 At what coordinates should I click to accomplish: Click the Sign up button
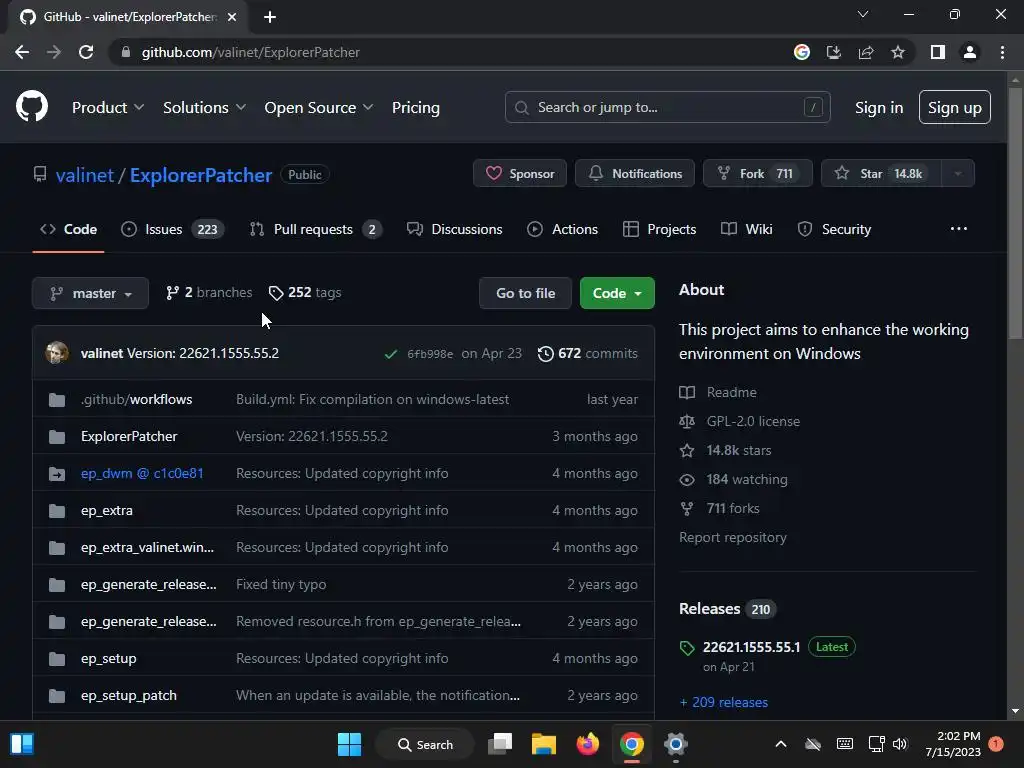(x=955, y=107)
